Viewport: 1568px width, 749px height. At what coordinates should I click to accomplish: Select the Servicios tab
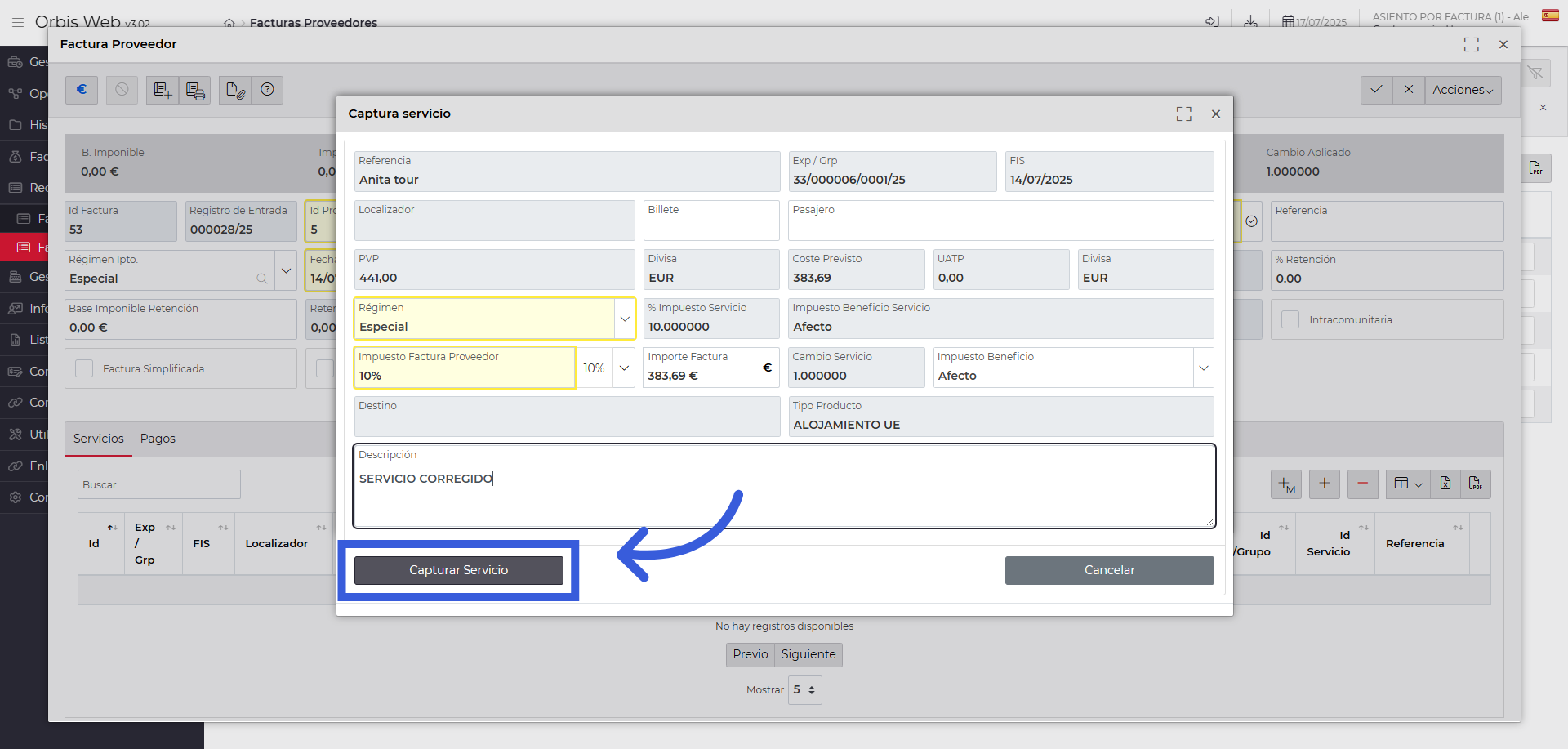pyautogui.click(x=99, y=439)
